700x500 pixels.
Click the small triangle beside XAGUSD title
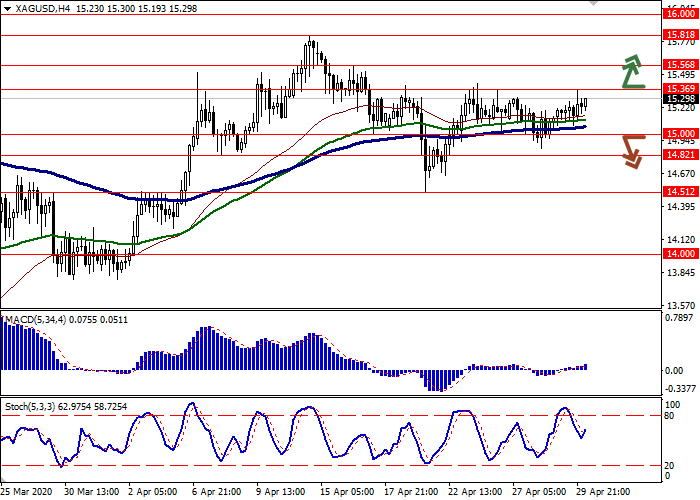tap(6, 7)
